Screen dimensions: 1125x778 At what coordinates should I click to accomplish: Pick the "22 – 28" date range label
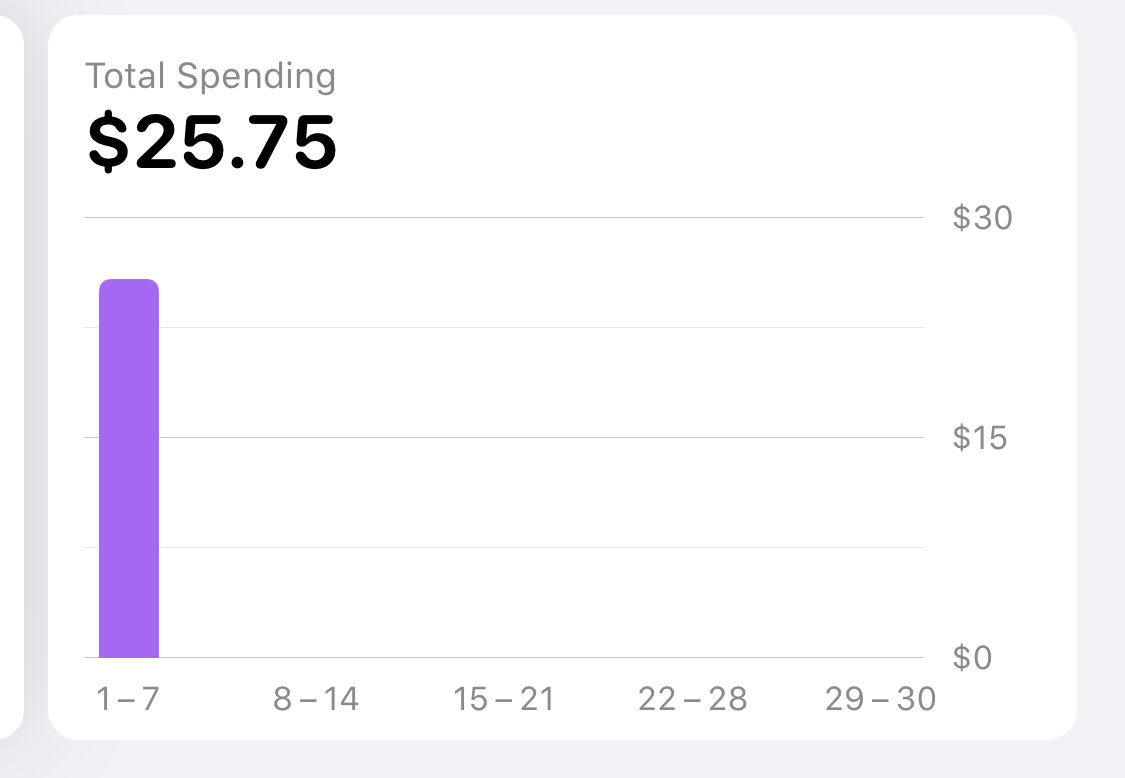tap(692, 699)
